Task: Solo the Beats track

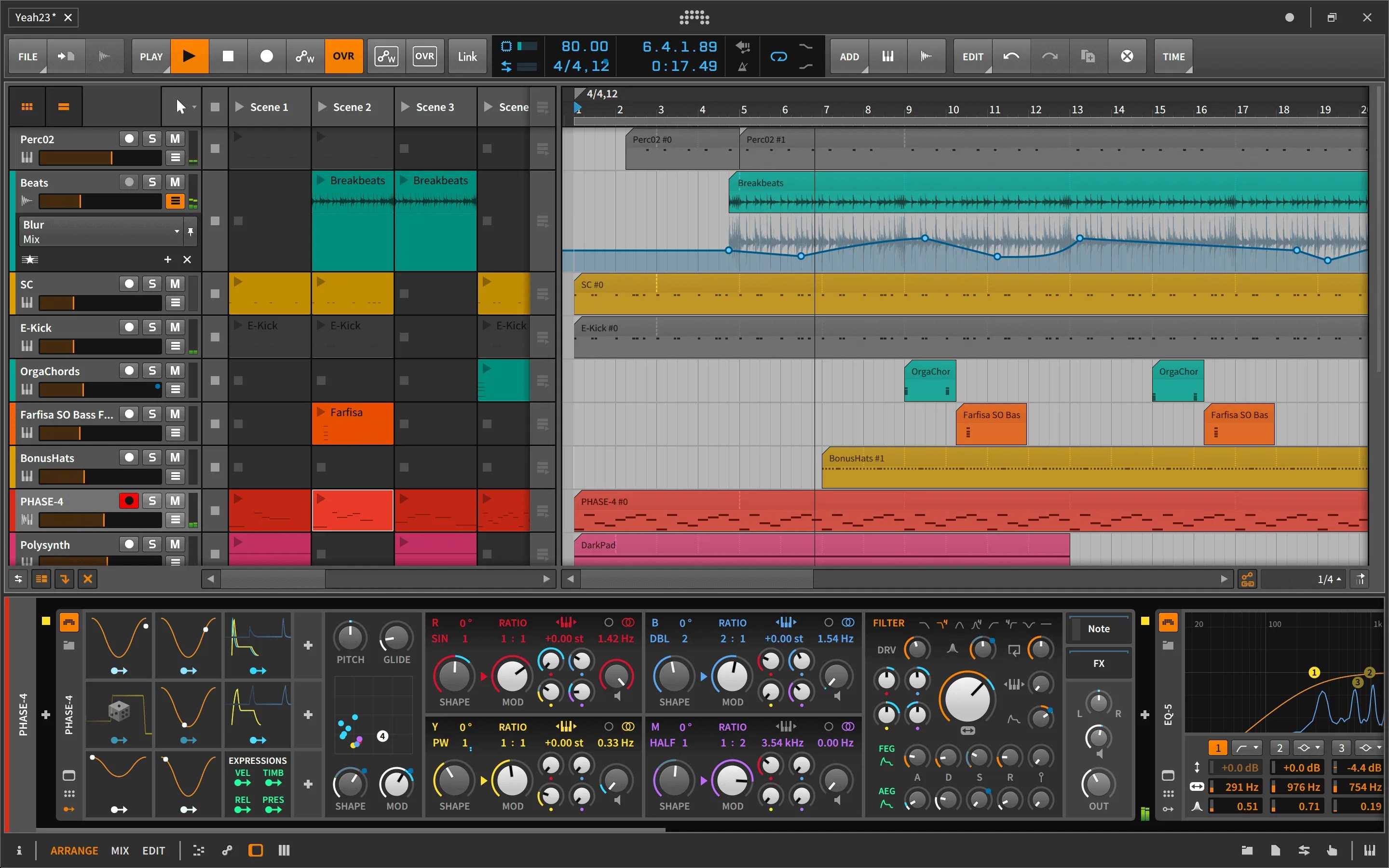Action: pyautogui.click(x=152, y=182)
